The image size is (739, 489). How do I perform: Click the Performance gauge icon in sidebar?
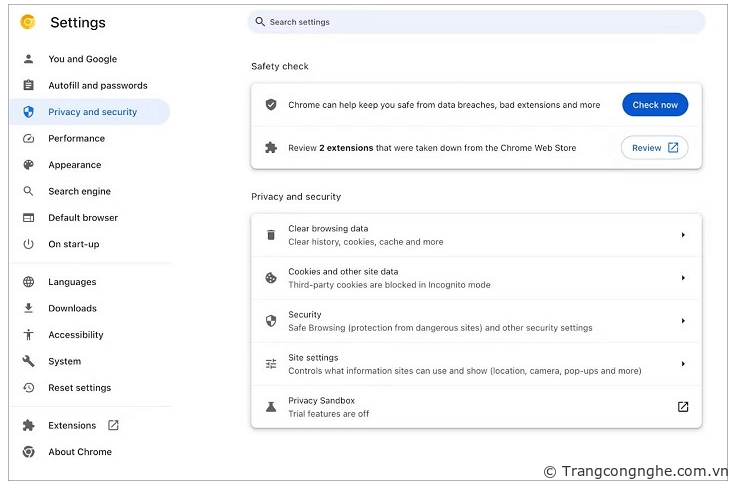(28, 139)
